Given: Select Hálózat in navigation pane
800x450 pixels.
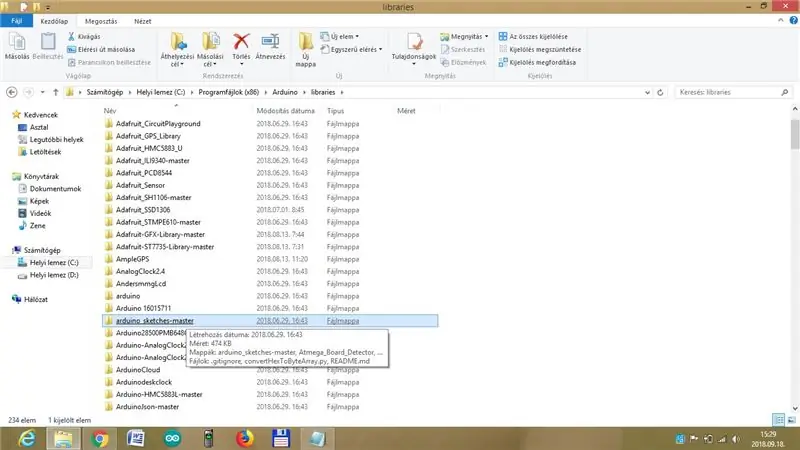Looking at the screenshot, I should pyautogui.click(x=36, y=299).
